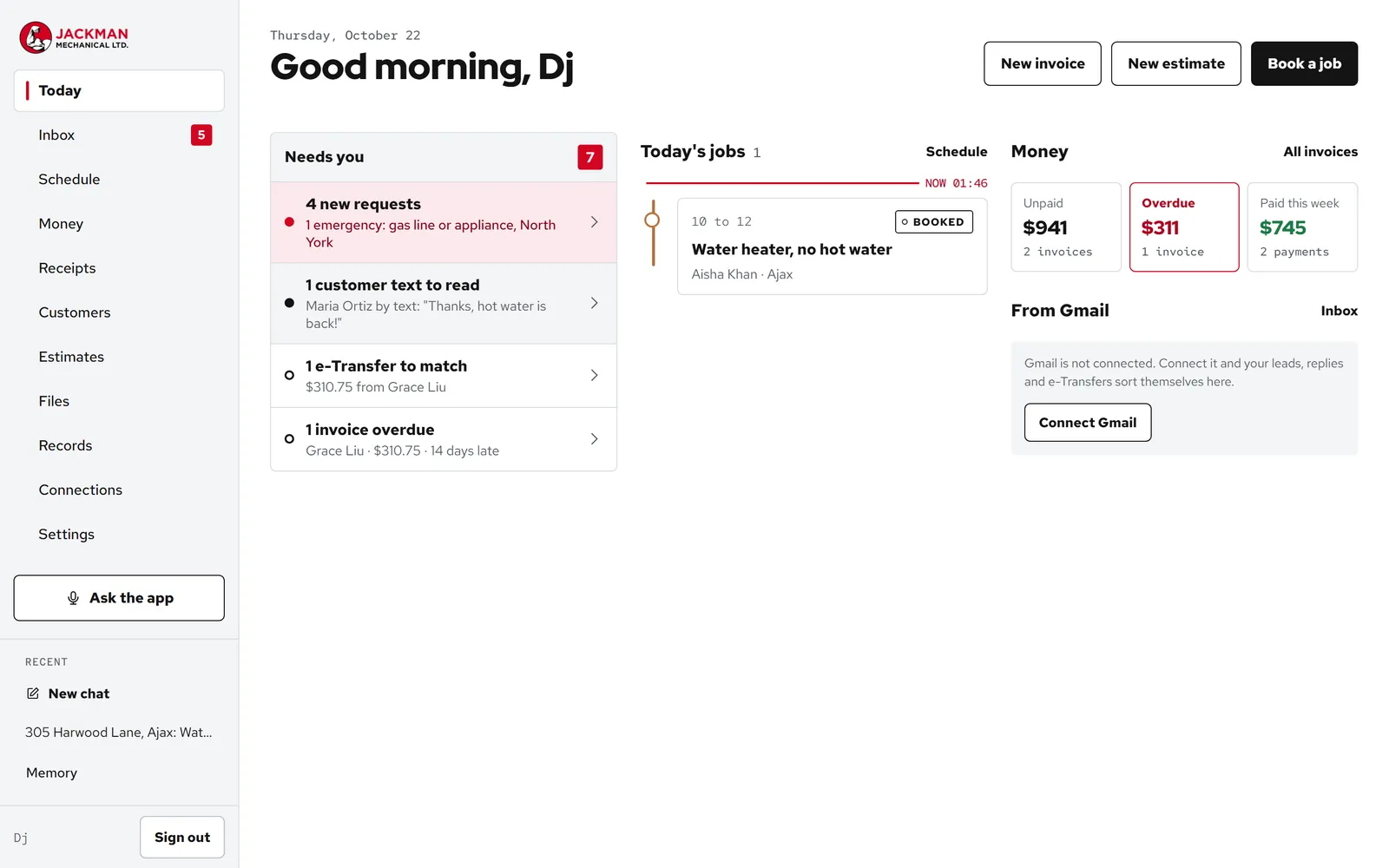Open the Water heater, no hot water job
Image resolution: width=1389 pixels, height=868 pixels.
coord(832,247)
